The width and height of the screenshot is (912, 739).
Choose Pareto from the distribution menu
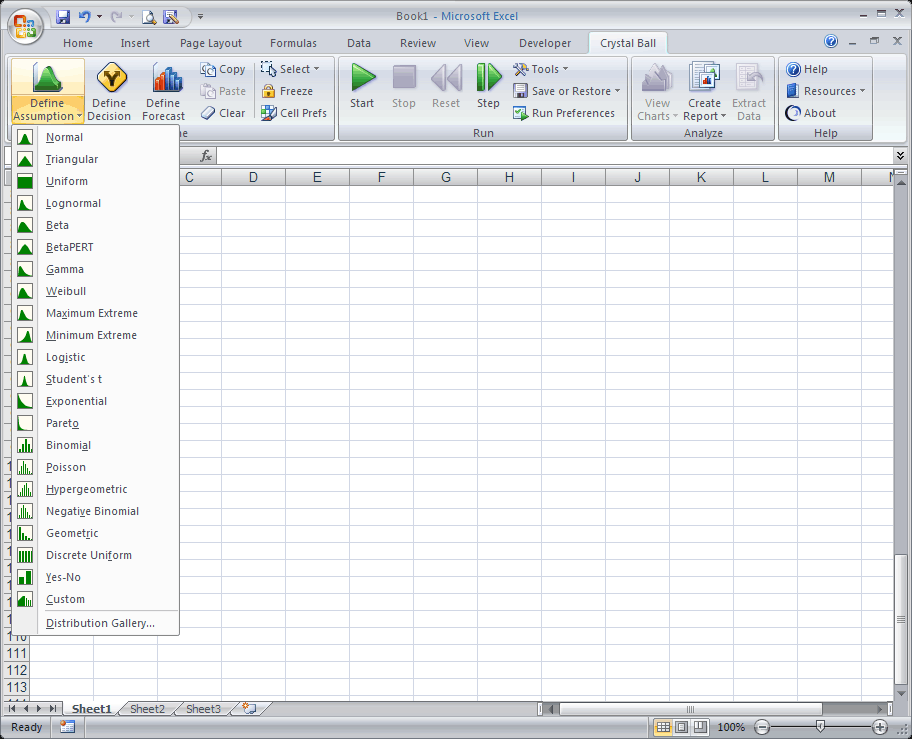(x=62, y=423)
